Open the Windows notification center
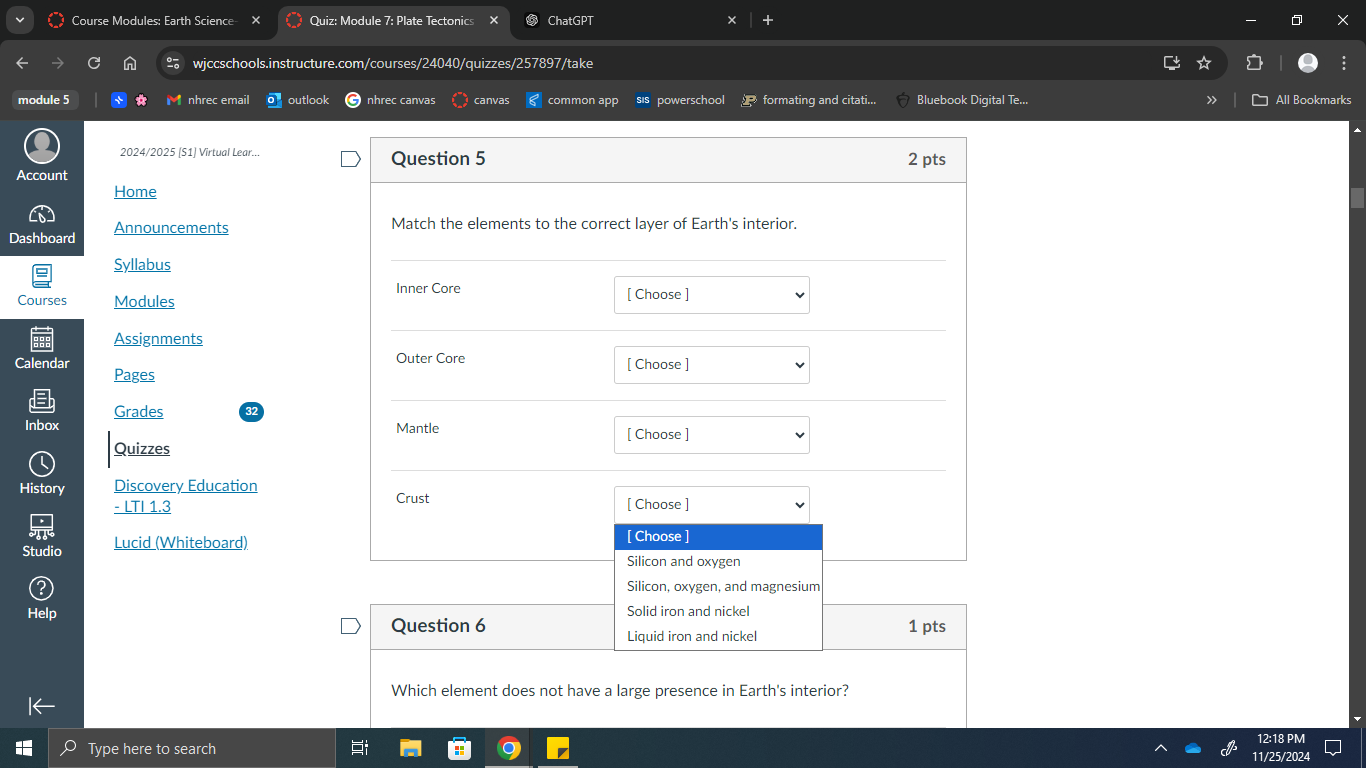 [1333, 748]
